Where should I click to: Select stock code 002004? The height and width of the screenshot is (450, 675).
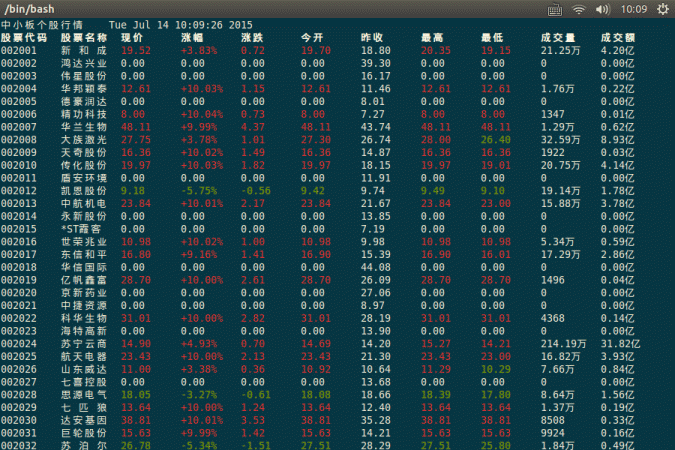point(19,89)
